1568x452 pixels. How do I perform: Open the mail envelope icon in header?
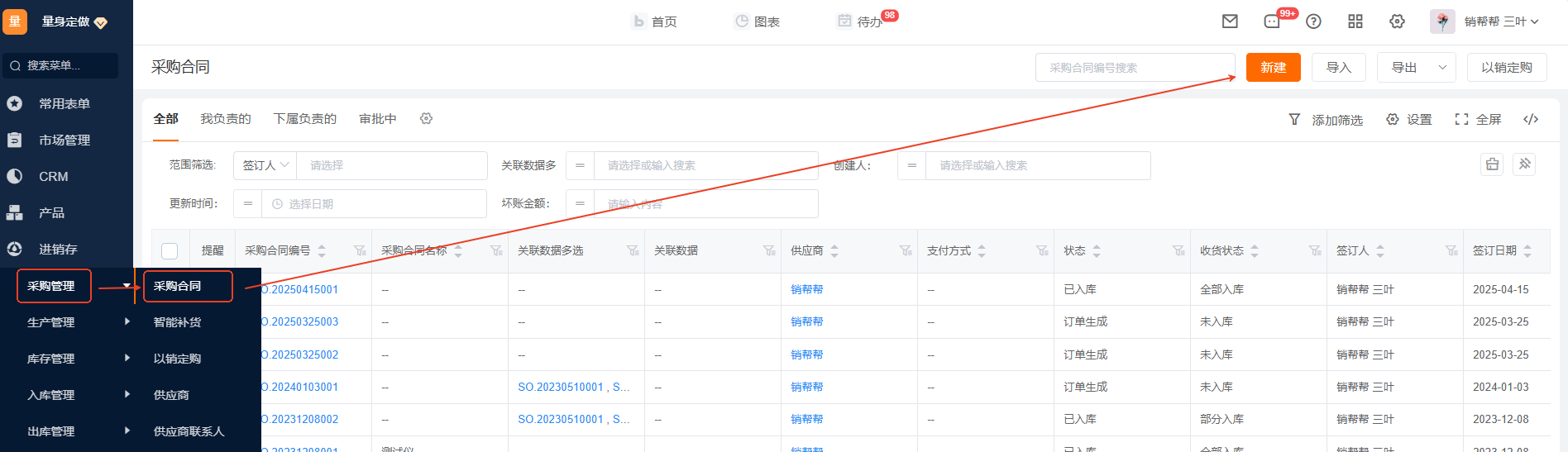coord(1230,21)
